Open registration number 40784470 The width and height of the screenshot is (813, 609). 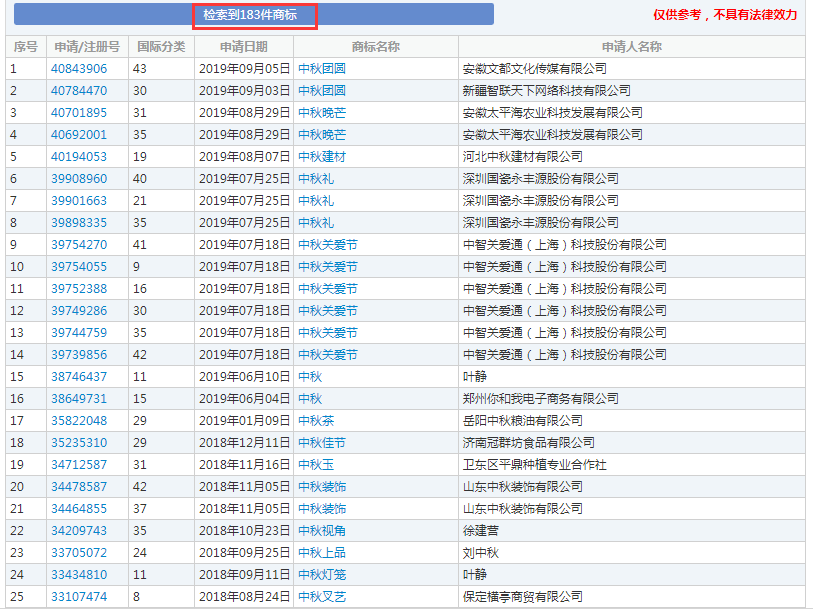(79, 91)
